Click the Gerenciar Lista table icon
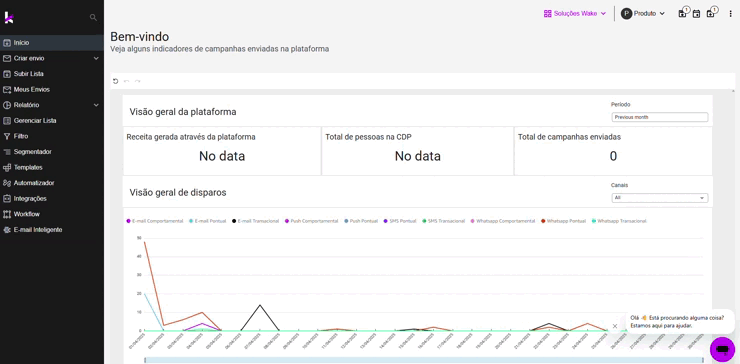Image resolution: width=740 pixels, height=364 pixels. pos(7,121)
